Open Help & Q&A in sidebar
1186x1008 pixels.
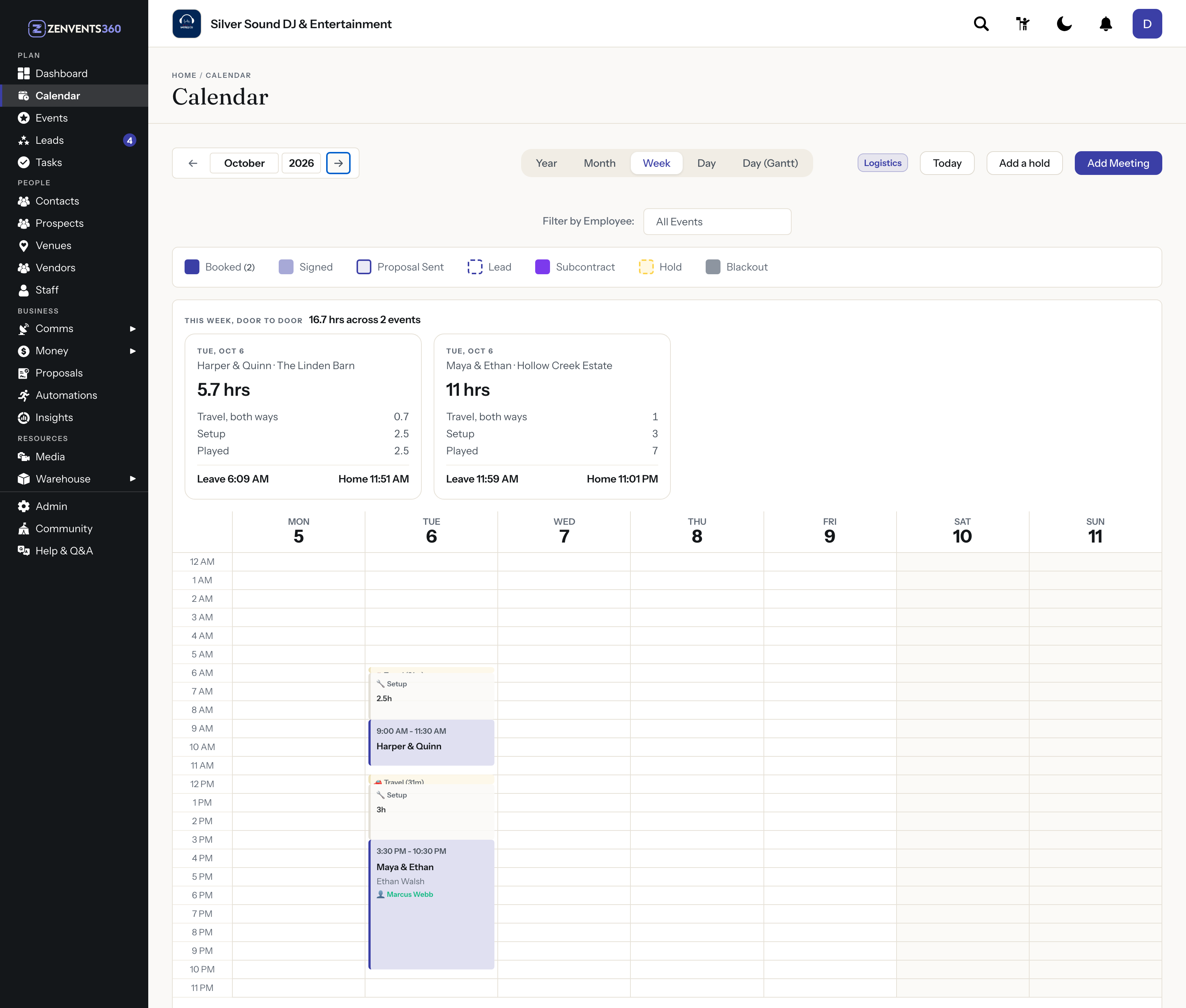click(x=74, y=550)
